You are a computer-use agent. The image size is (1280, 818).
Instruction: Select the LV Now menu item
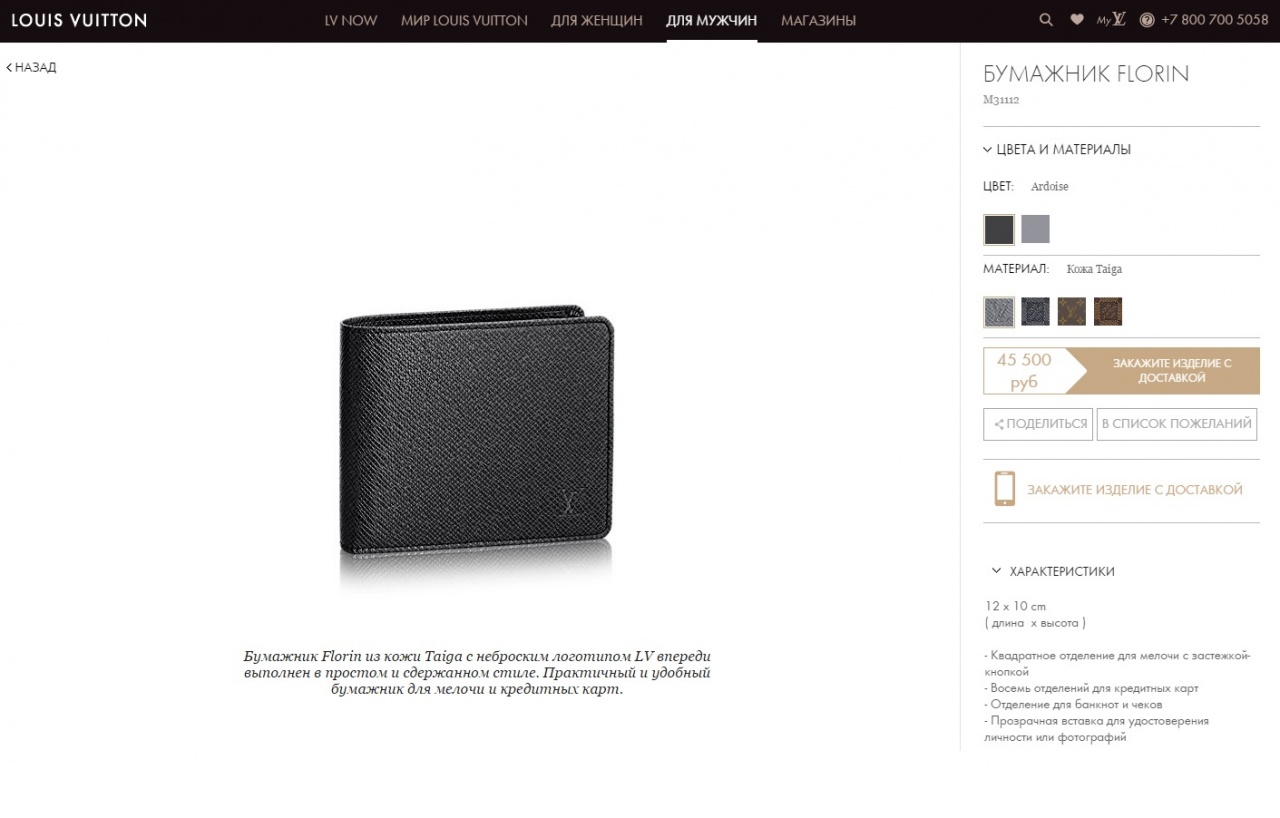pos(351,20)
